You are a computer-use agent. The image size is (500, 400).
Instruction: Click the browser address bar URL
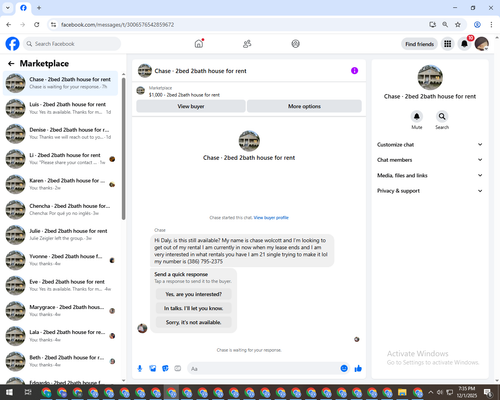click(x=117, y=25)
